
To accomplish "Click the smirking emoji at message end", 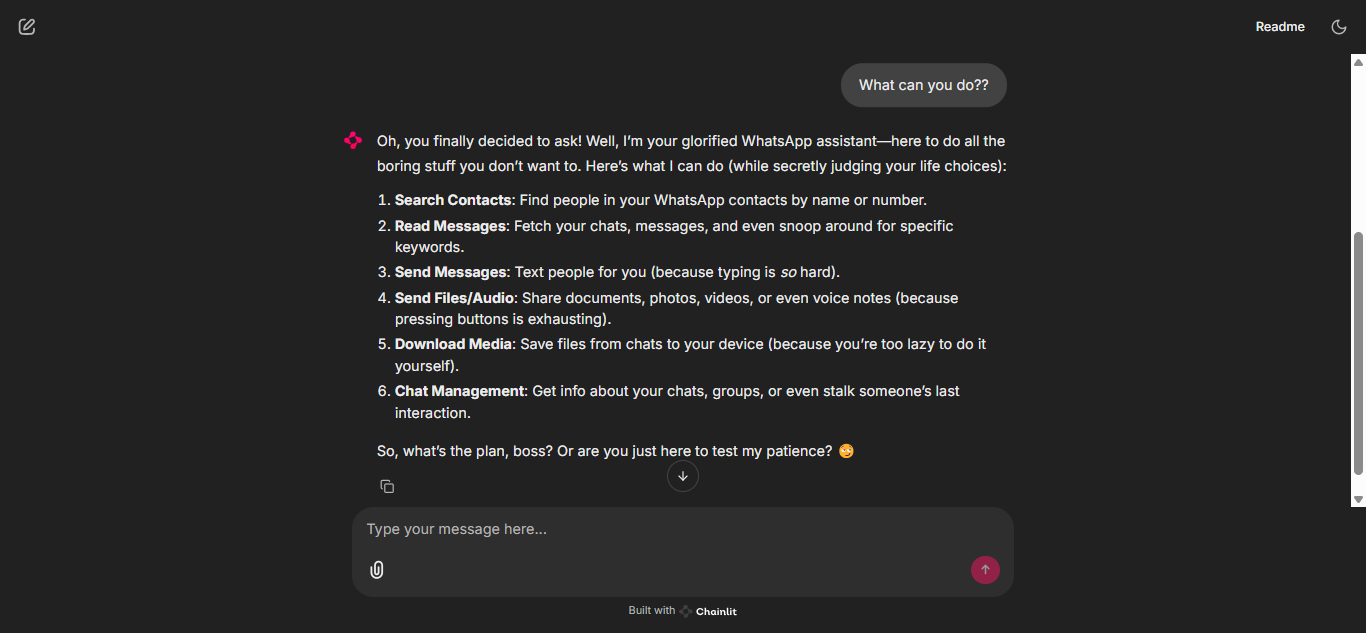I will [x=845, y=450].
